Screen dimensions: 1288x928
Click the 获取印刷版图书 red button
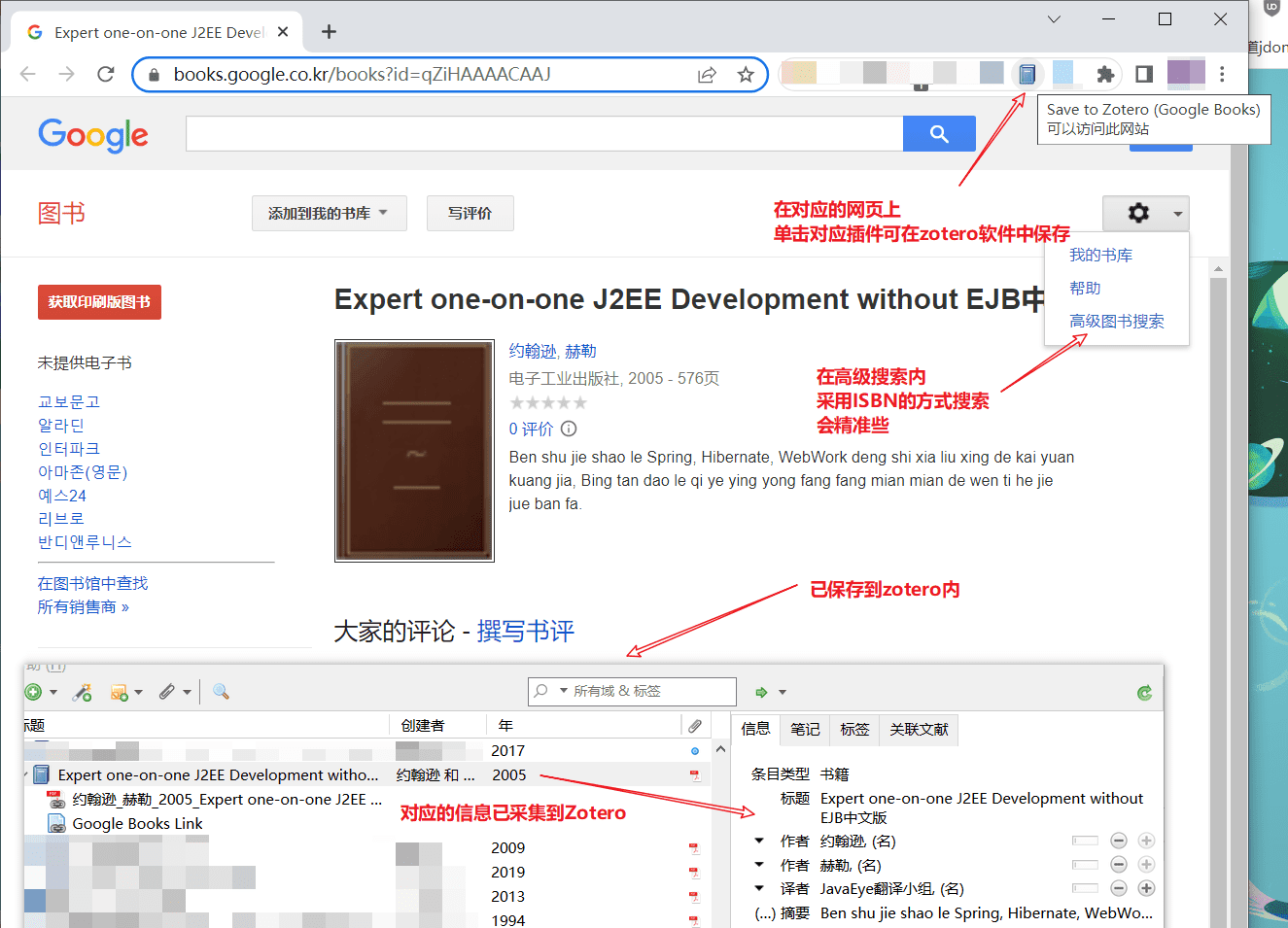[99, 302]
